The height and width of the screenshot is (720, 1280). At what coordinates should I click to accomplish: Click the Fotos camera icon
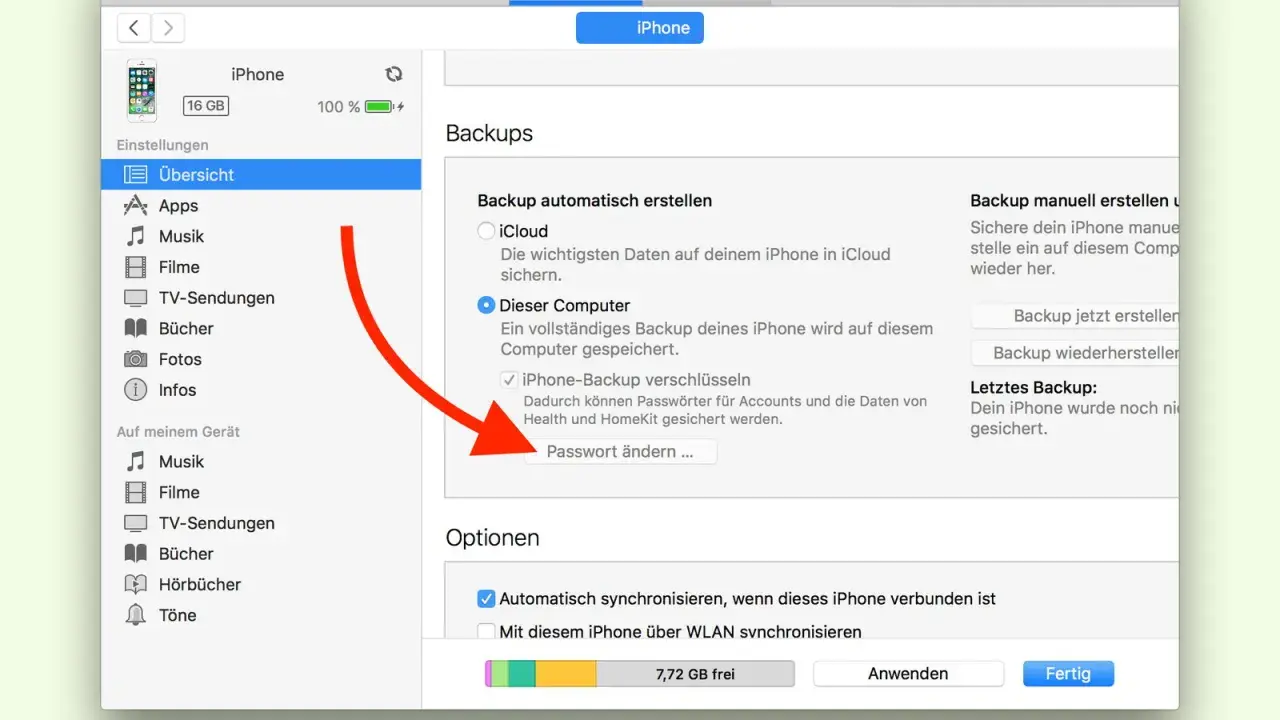(135, 359)
